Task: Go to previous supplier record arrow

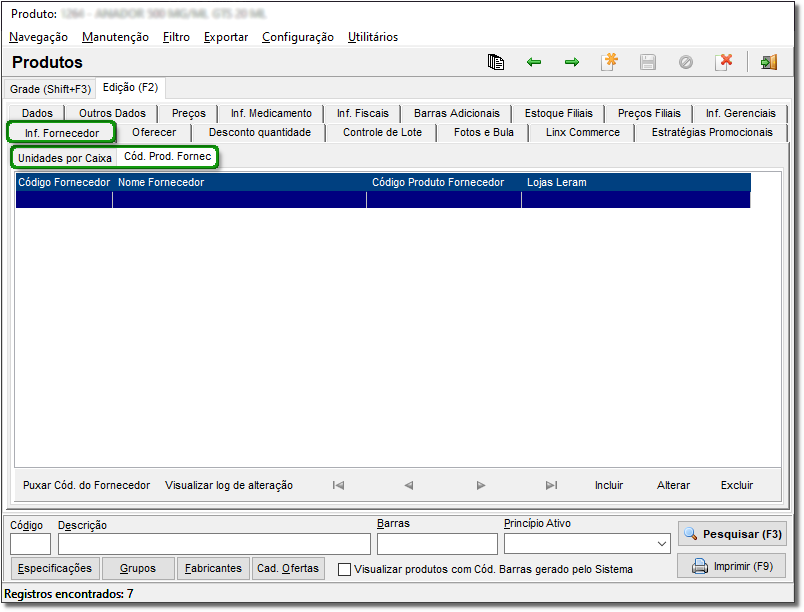Action: coord(409,485)
